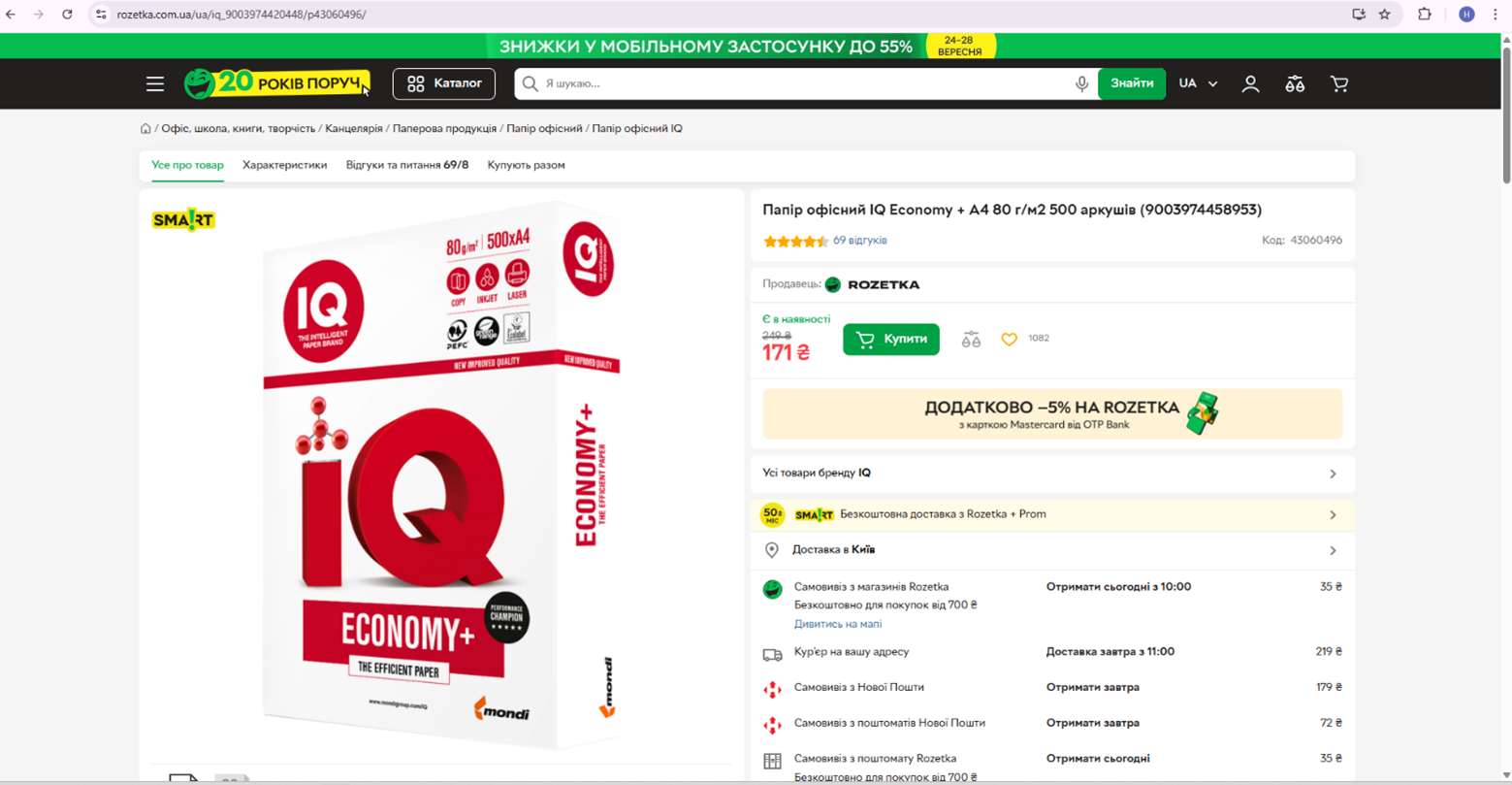Click the microphone voice search icon

pyautogui.click(x=1081, y=84)
